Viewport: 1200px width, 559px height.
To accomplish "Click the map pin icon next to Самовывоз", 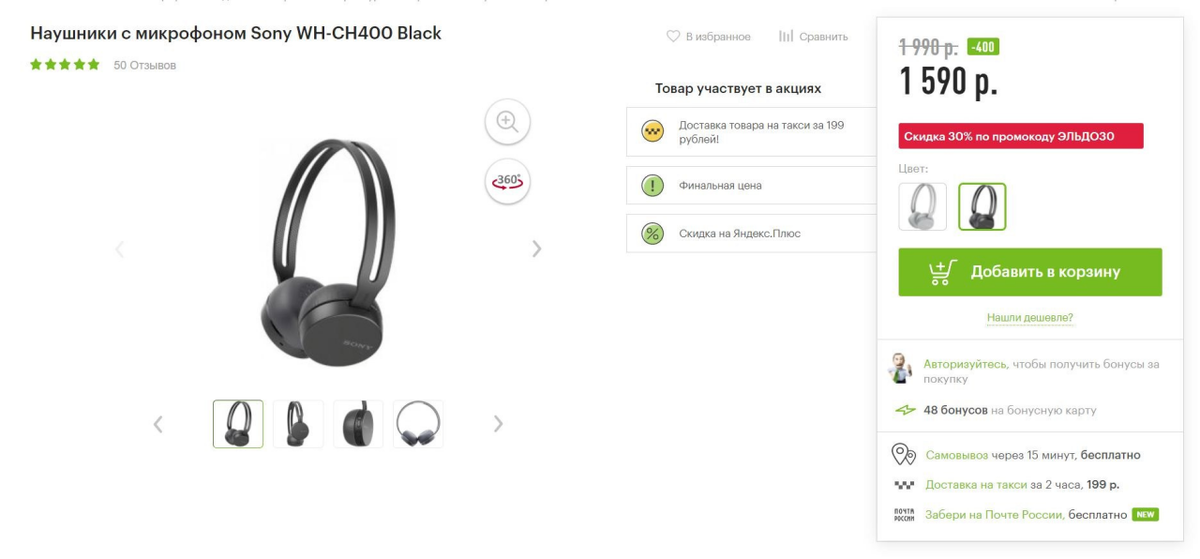I will pos(903,455).
